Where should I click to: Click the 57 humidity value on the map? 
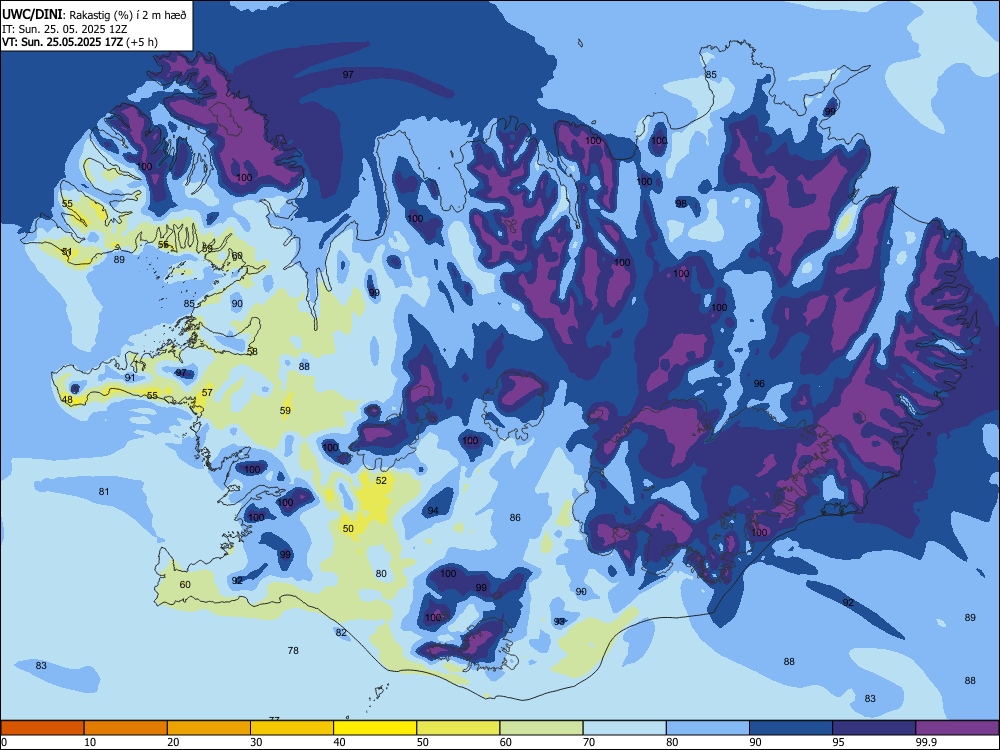point(207,392)
